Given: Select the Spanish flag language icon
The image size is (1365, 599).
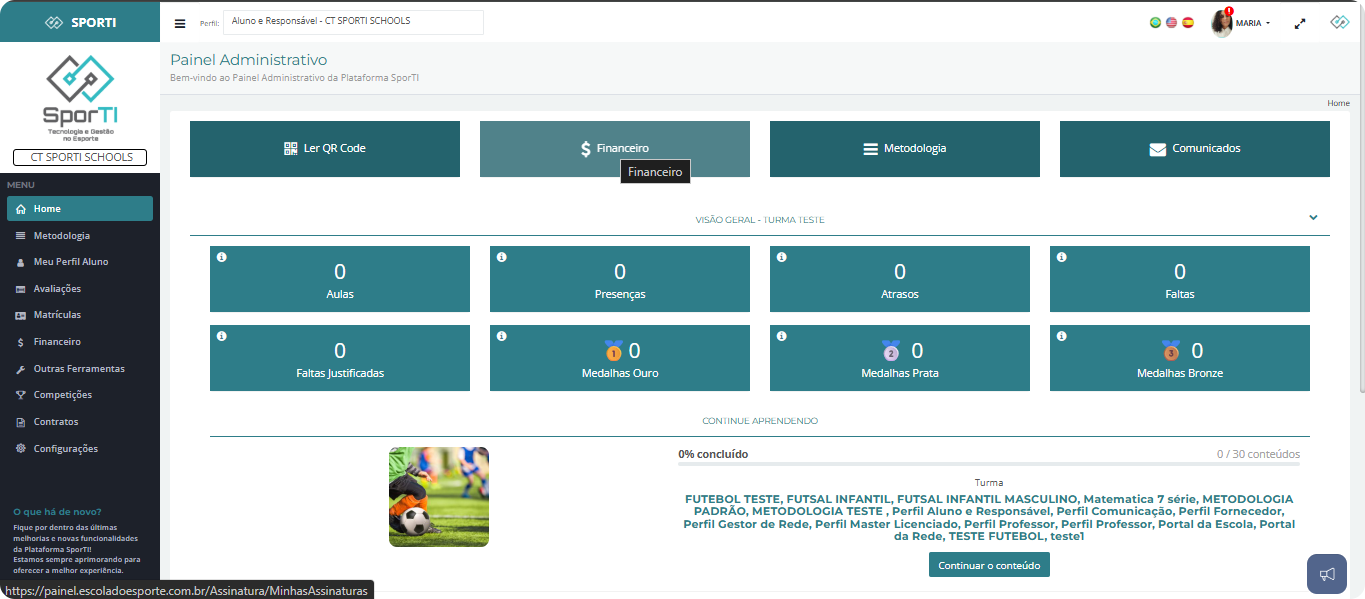Looking at the screenshot, I should (x=1188, y=23).
